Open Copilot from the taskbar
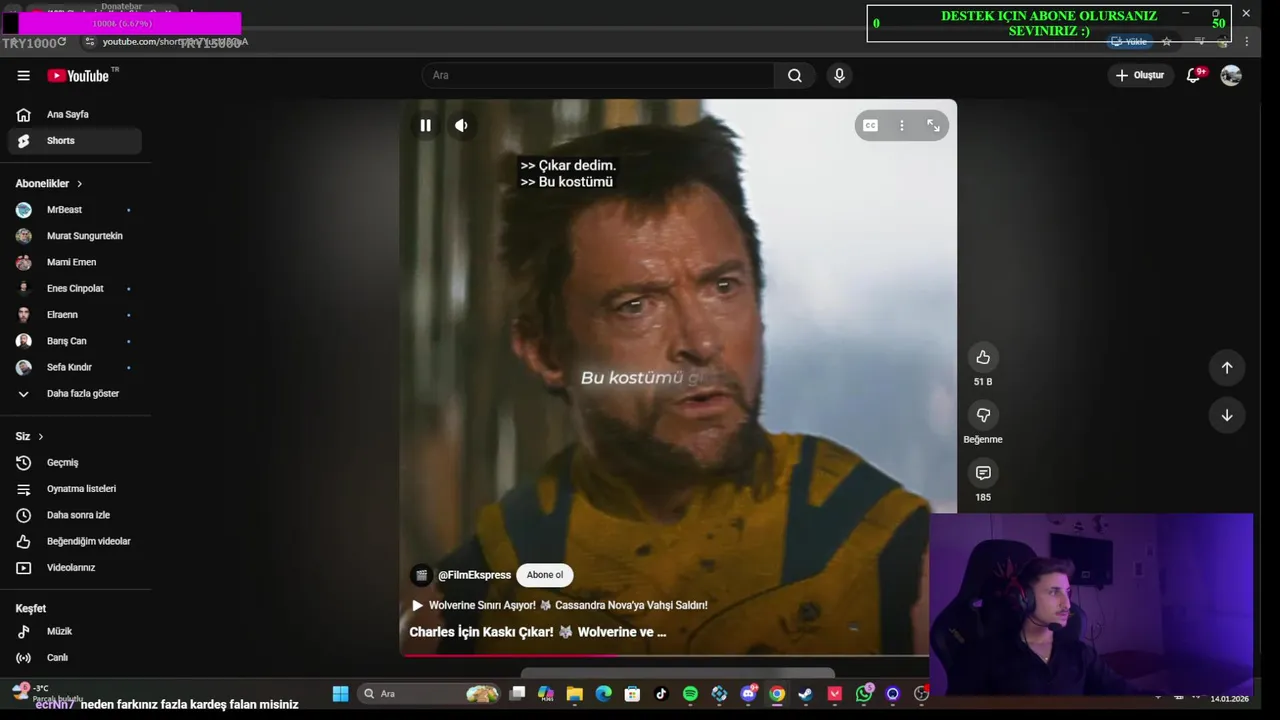Viewport: 1280px width, 720px height. click(546, 694)
